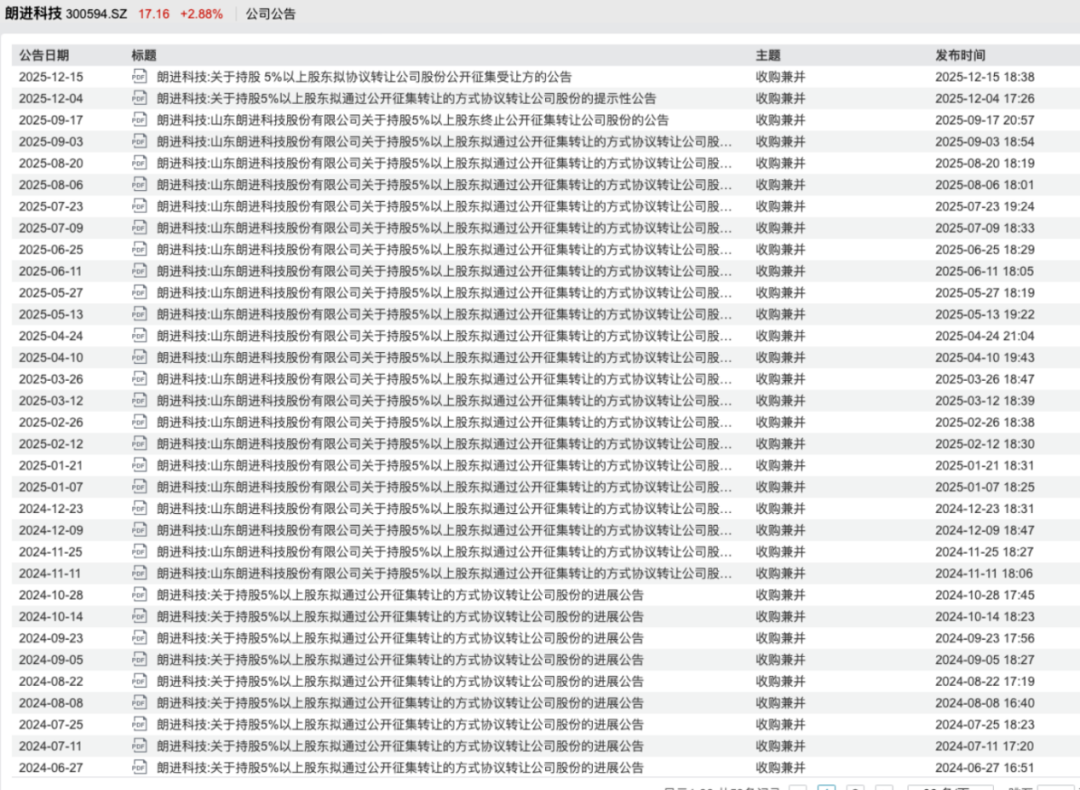Select date cell 2025-06-25

click(x=51, y=249)
